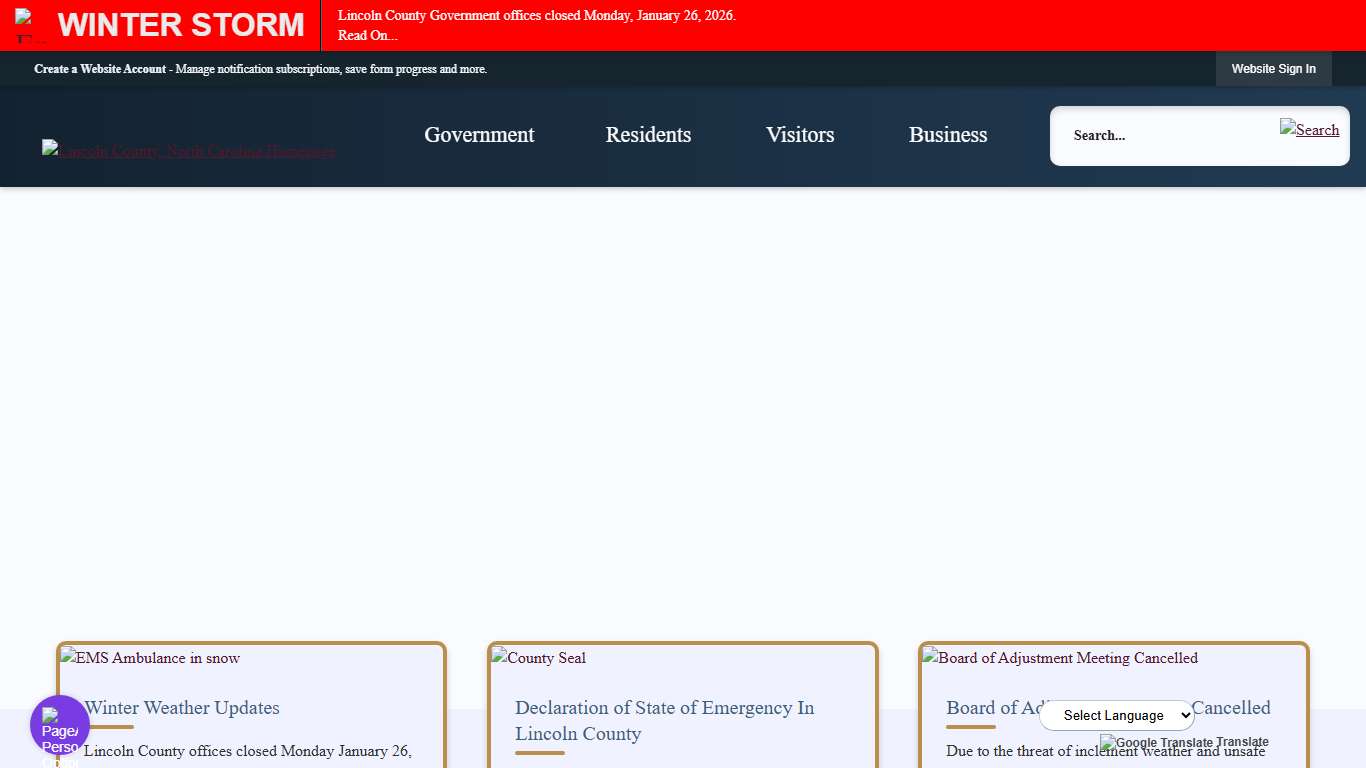Open the Government navigation menu
1366x768 pixels.
[479, 135]
